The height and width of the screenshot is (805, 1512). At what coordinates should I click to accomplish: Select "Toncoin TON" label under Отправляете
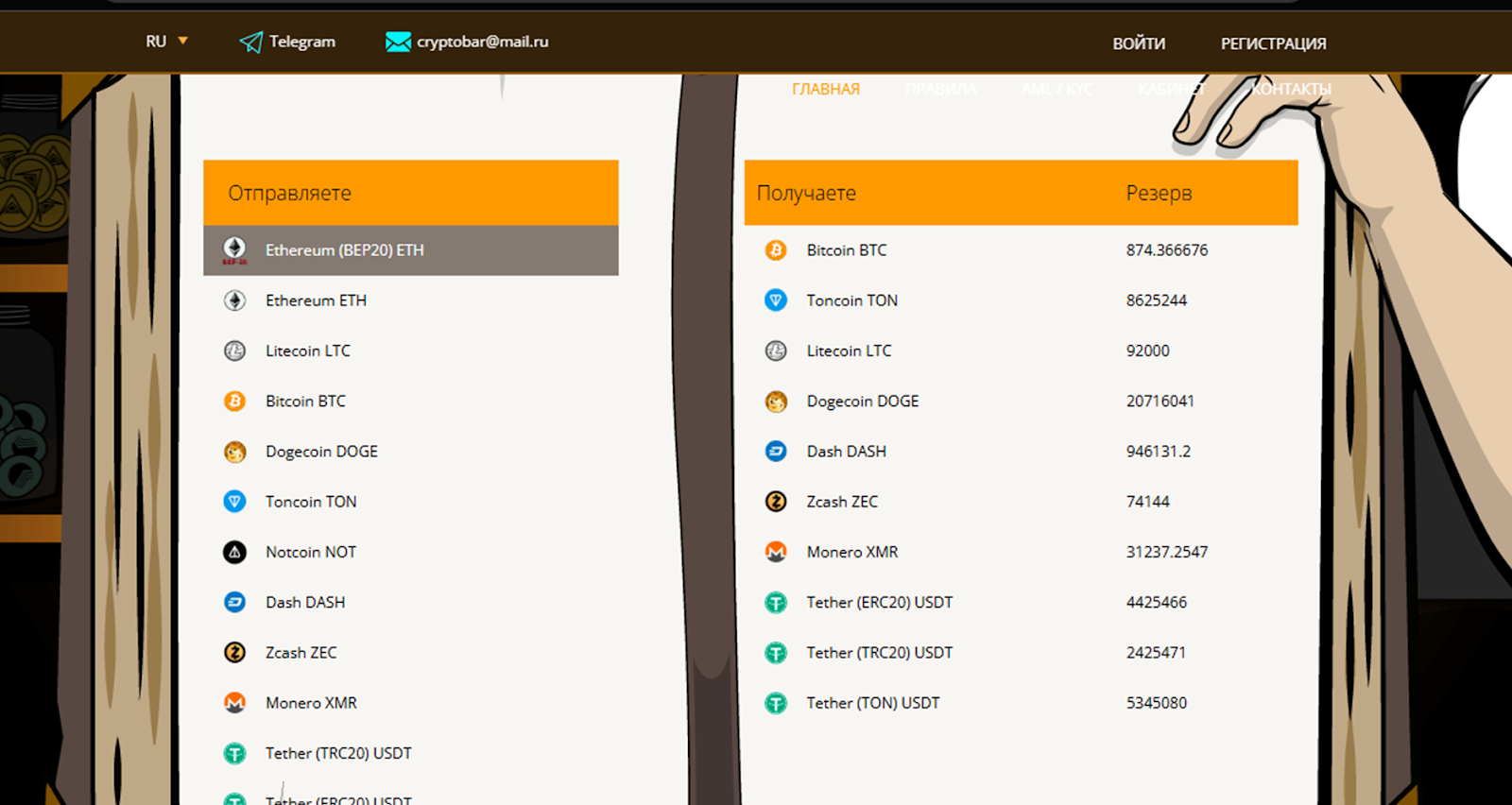click(x=311, y=502)
